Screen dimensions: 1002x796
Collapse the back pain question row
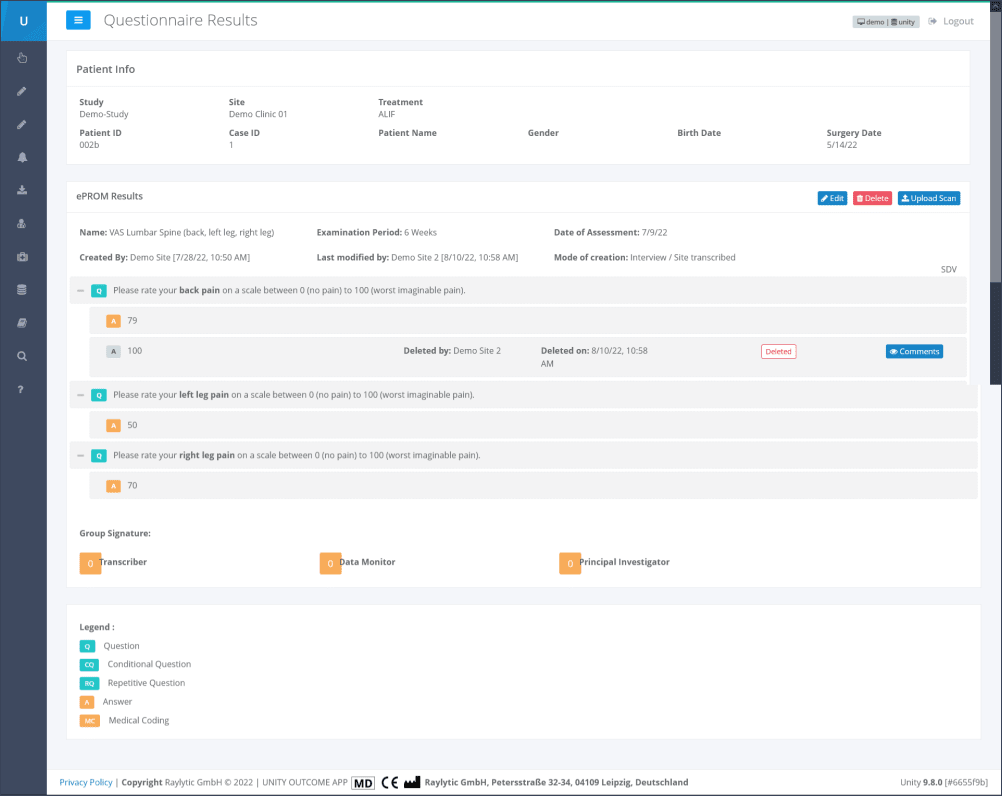click(x=81, y=291)
